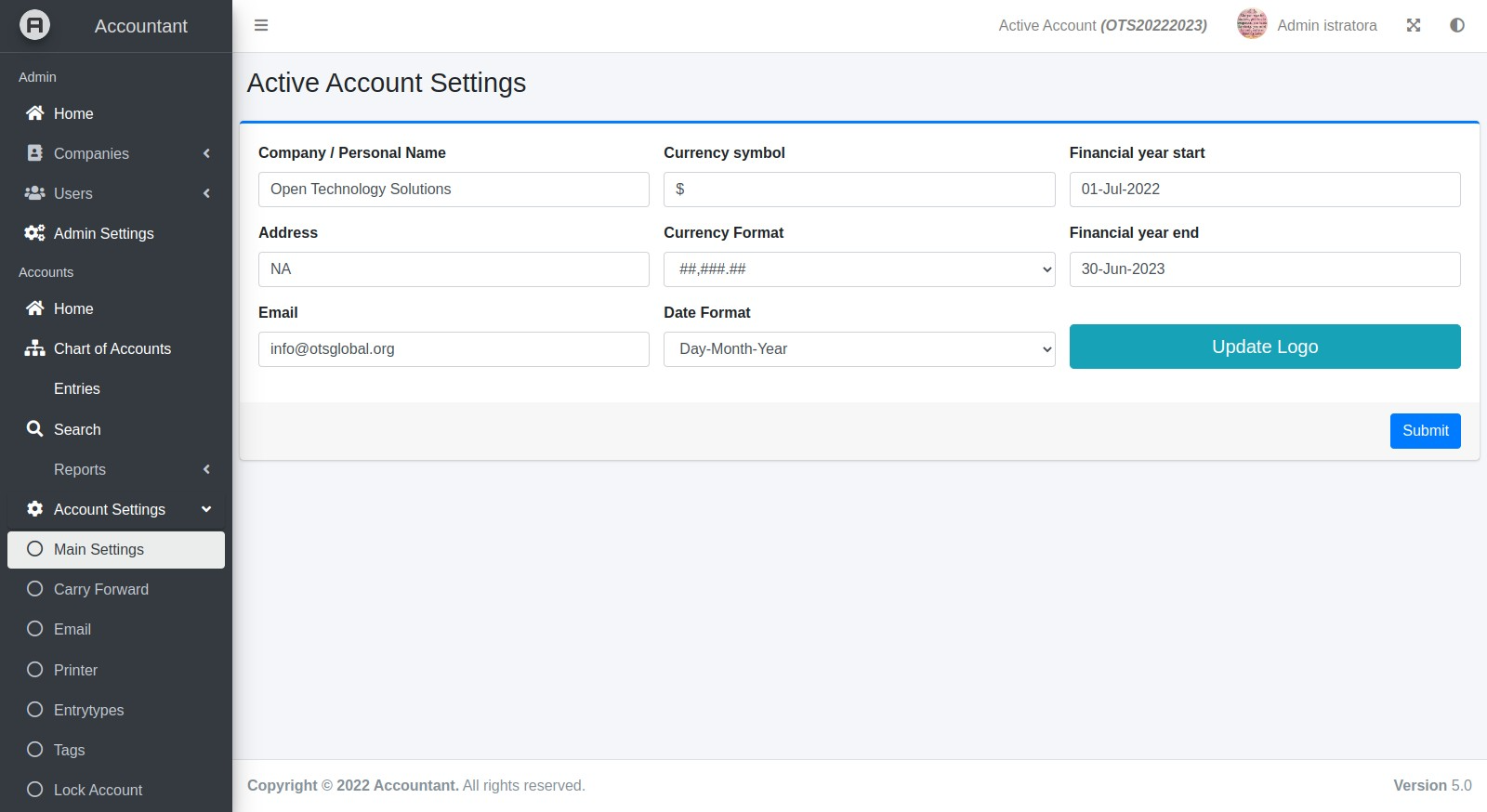Click the Admin istratora user avatar
Screen dimensions: 1487x812
(x=1252, y=25)
